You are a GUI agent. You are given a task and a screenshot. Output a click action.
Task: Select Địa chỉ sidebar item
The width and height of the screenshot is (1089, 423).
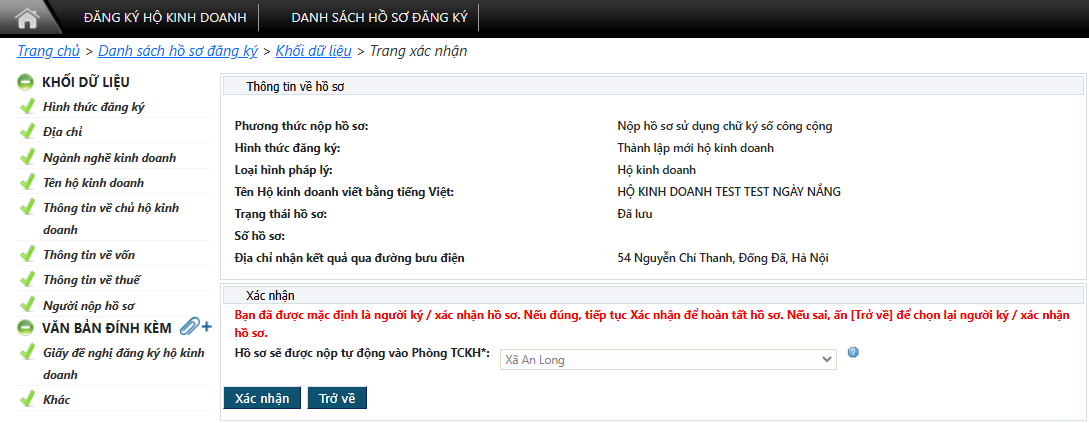click(63, 132)
